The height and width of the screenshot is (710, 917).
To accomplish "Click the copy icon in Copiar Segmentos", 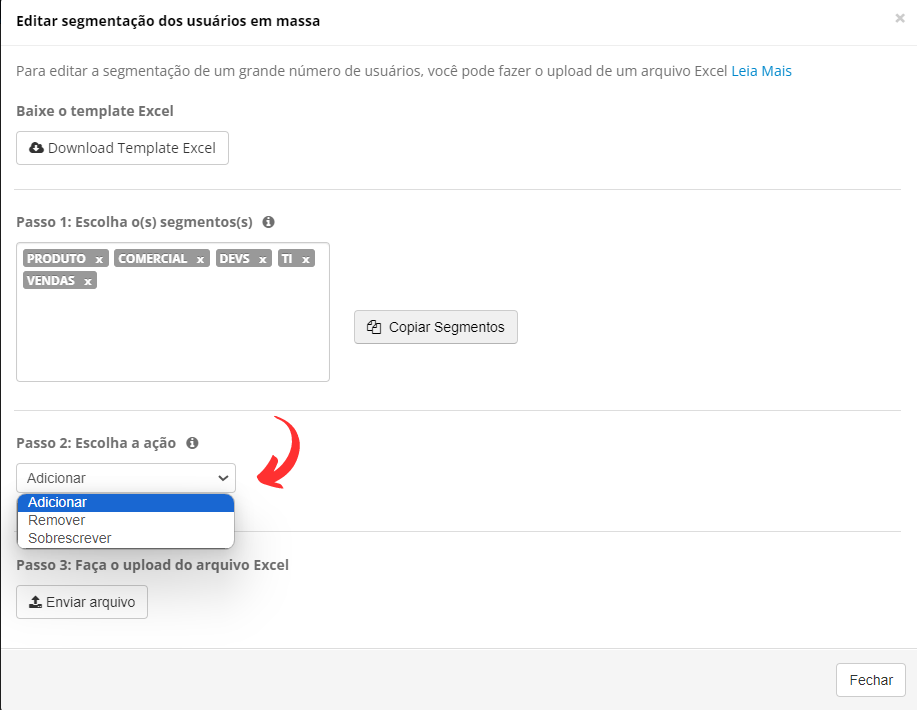I will 374,327.
